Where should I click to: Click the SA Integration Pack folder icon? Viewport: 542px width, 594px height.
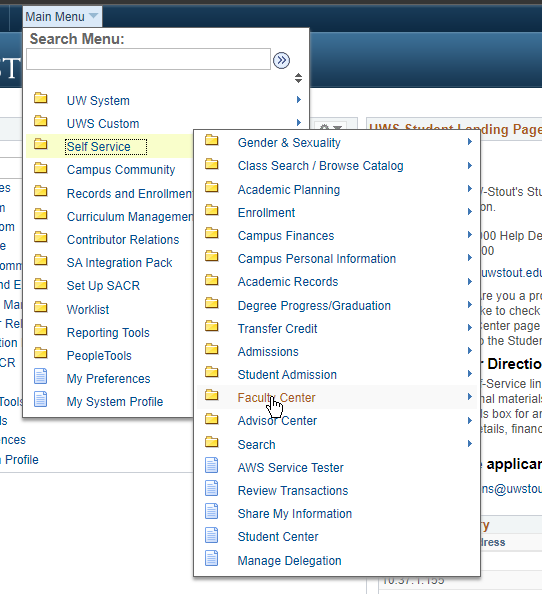41,260
